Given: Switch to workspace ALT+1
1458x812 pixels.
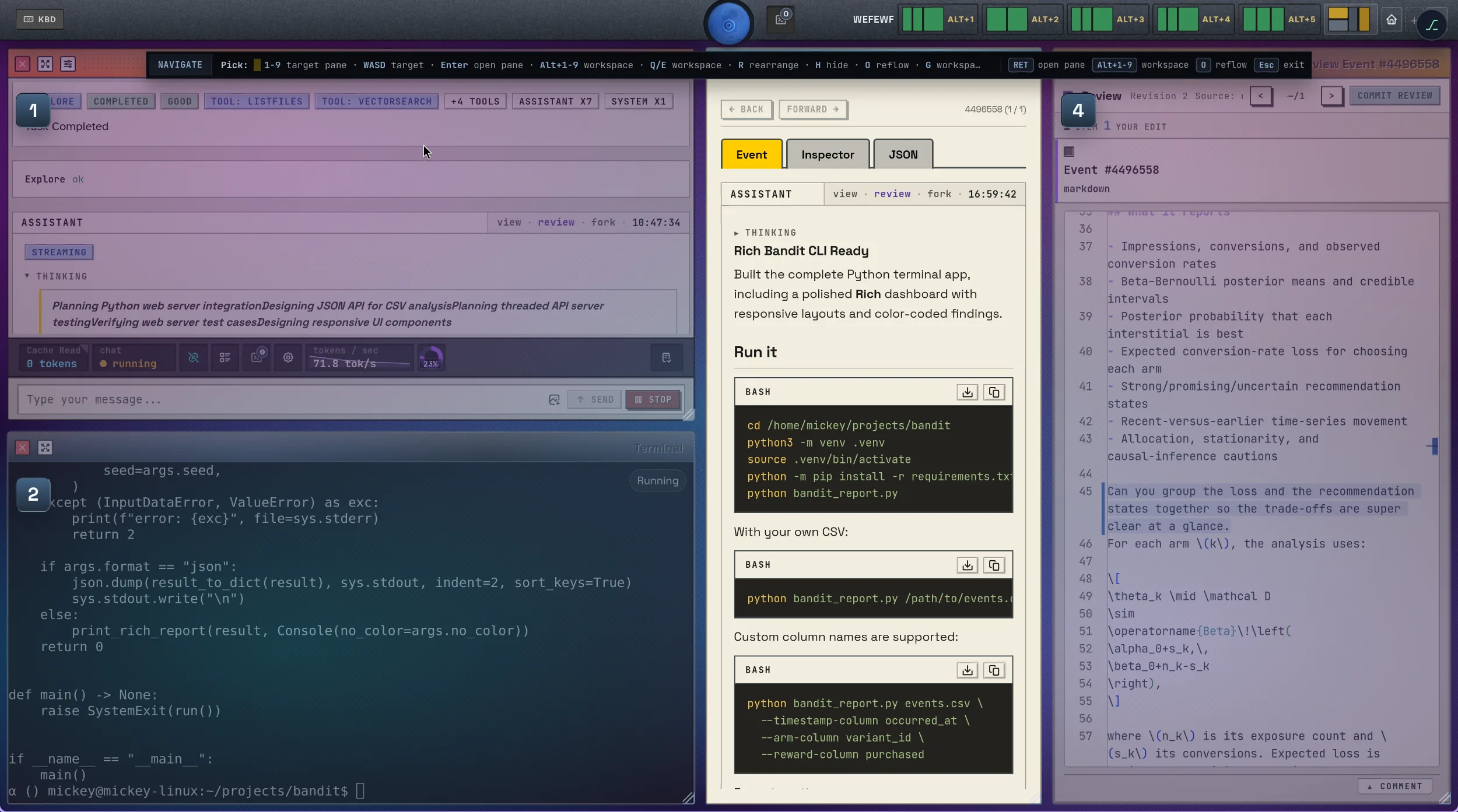Looking at the screenshot, I should click(x=938, y=19).
